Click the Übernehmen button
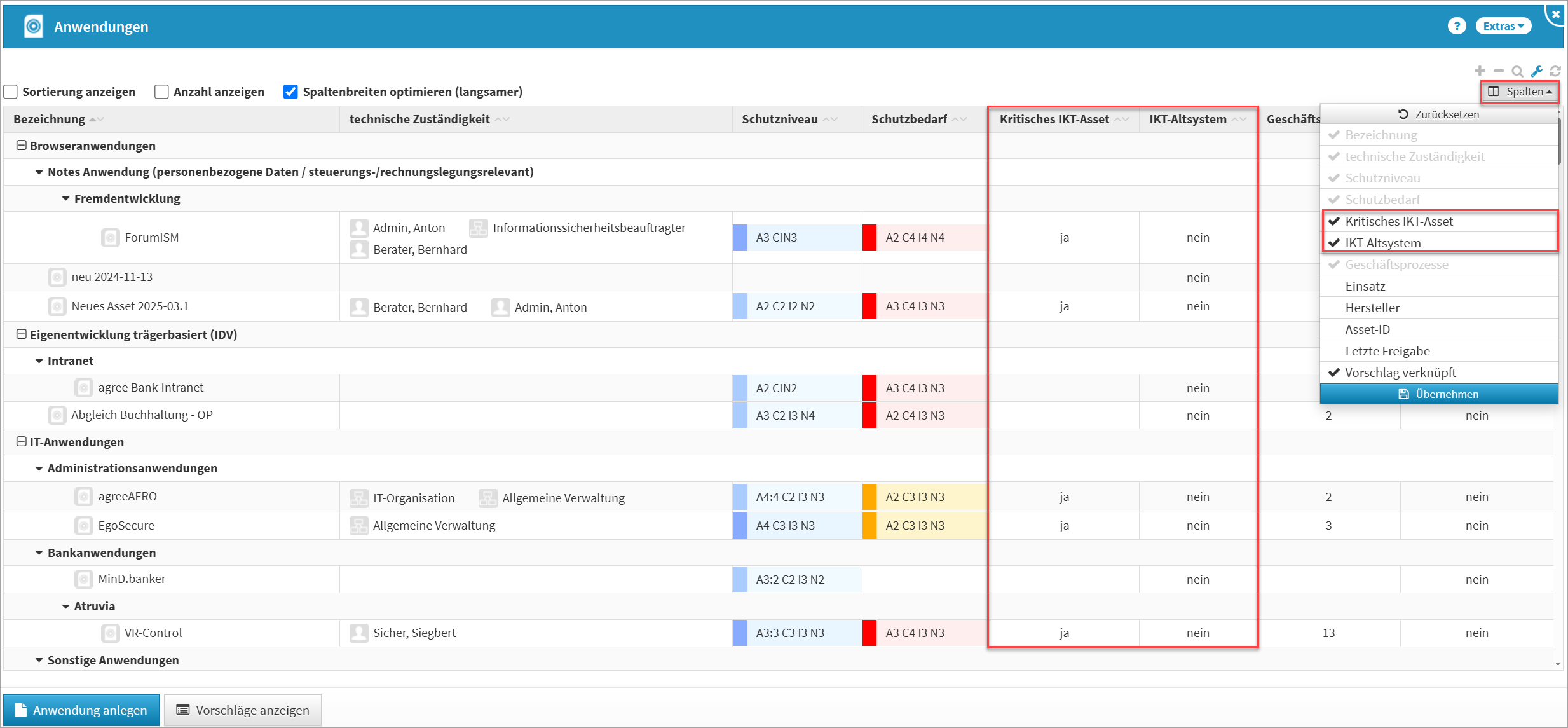This screenshot has height=728, width=1568. point(1439,394)
